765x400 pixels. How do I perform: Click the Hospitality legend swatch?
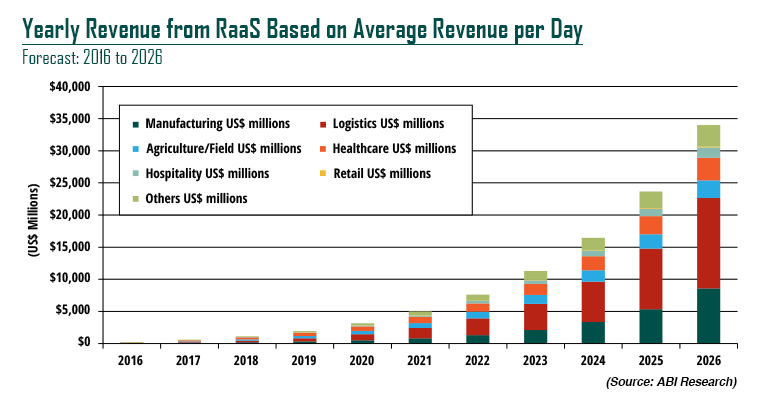coord(135,174)
